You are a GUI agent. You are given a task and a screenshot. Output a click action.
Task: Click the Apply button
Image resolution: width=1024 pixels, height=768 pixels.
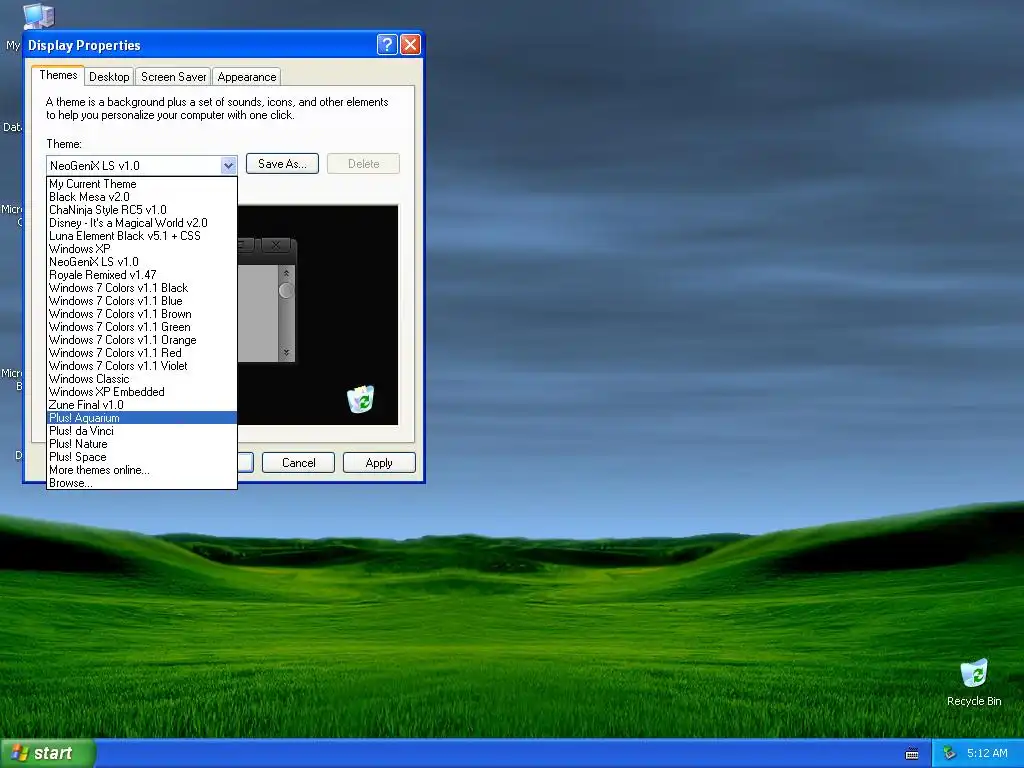coord(379,462)
